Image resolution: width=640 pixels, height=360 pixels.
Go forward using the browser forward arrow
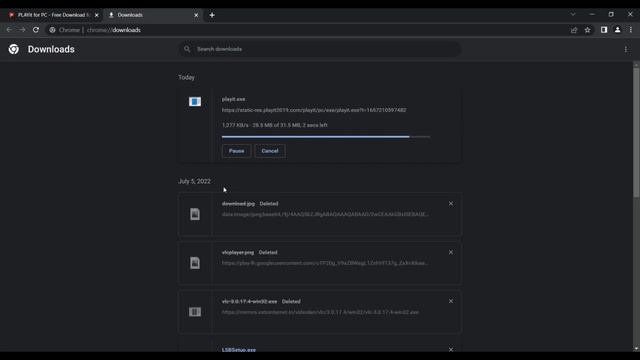pos(22,30)
